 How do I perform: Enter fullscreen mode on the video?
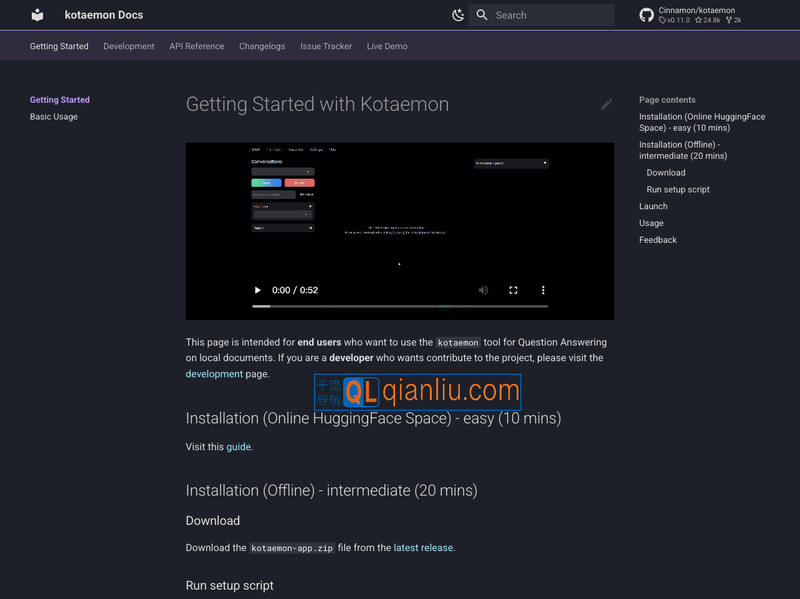coord(513,290)
